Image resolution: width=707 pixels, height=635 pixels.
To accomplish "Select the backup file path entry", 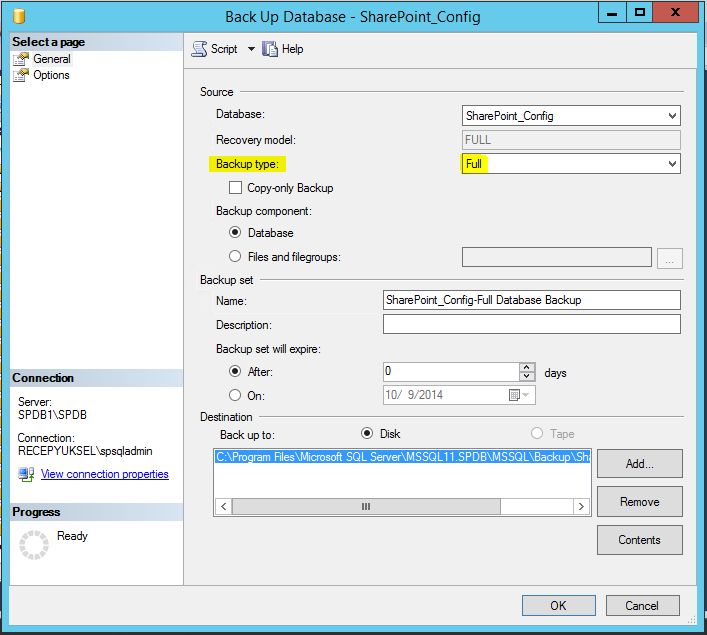I will 402,457.
